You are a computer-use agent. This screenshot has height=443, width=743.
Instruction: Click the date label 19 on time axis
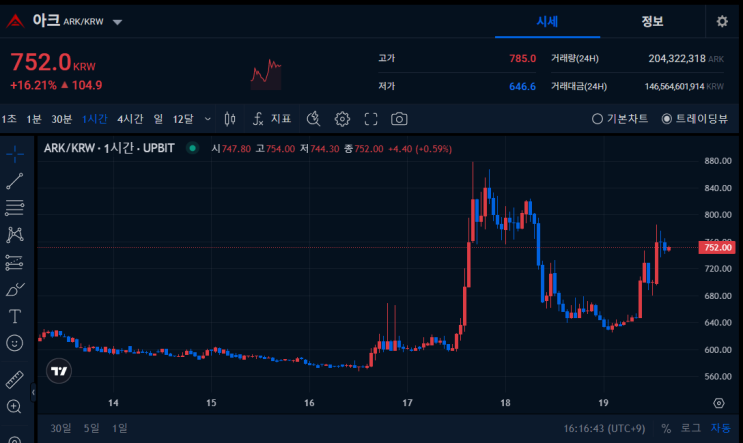pyautogui.click(x=603, y=403)
